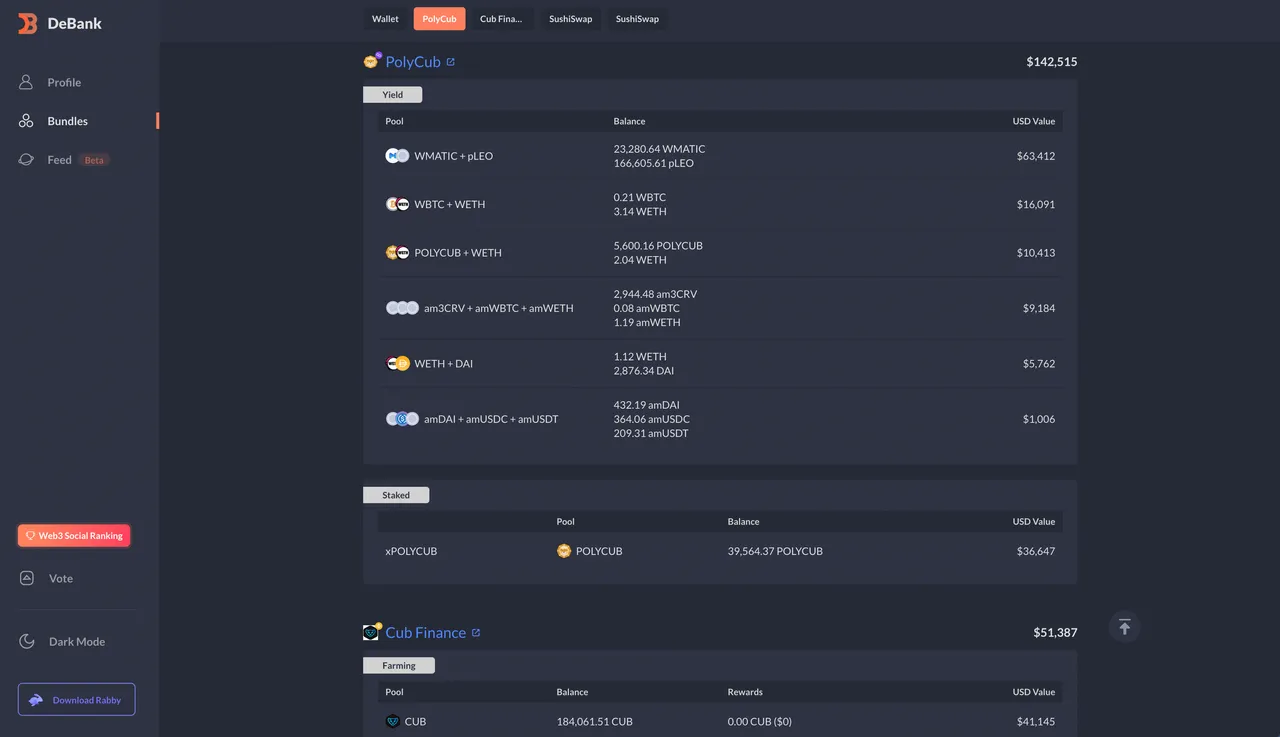Click the PolyCub total $142,515

click(1052, 62)
